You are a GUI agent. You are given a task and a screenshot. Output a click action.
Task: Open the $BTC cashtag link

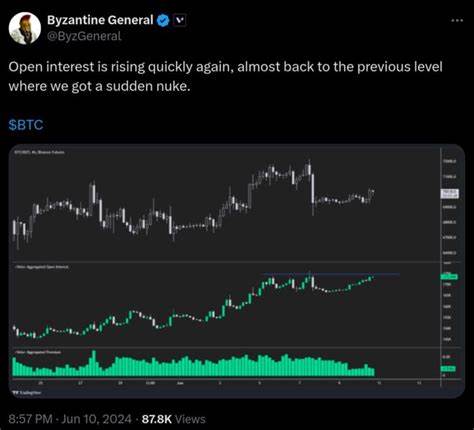26,125
